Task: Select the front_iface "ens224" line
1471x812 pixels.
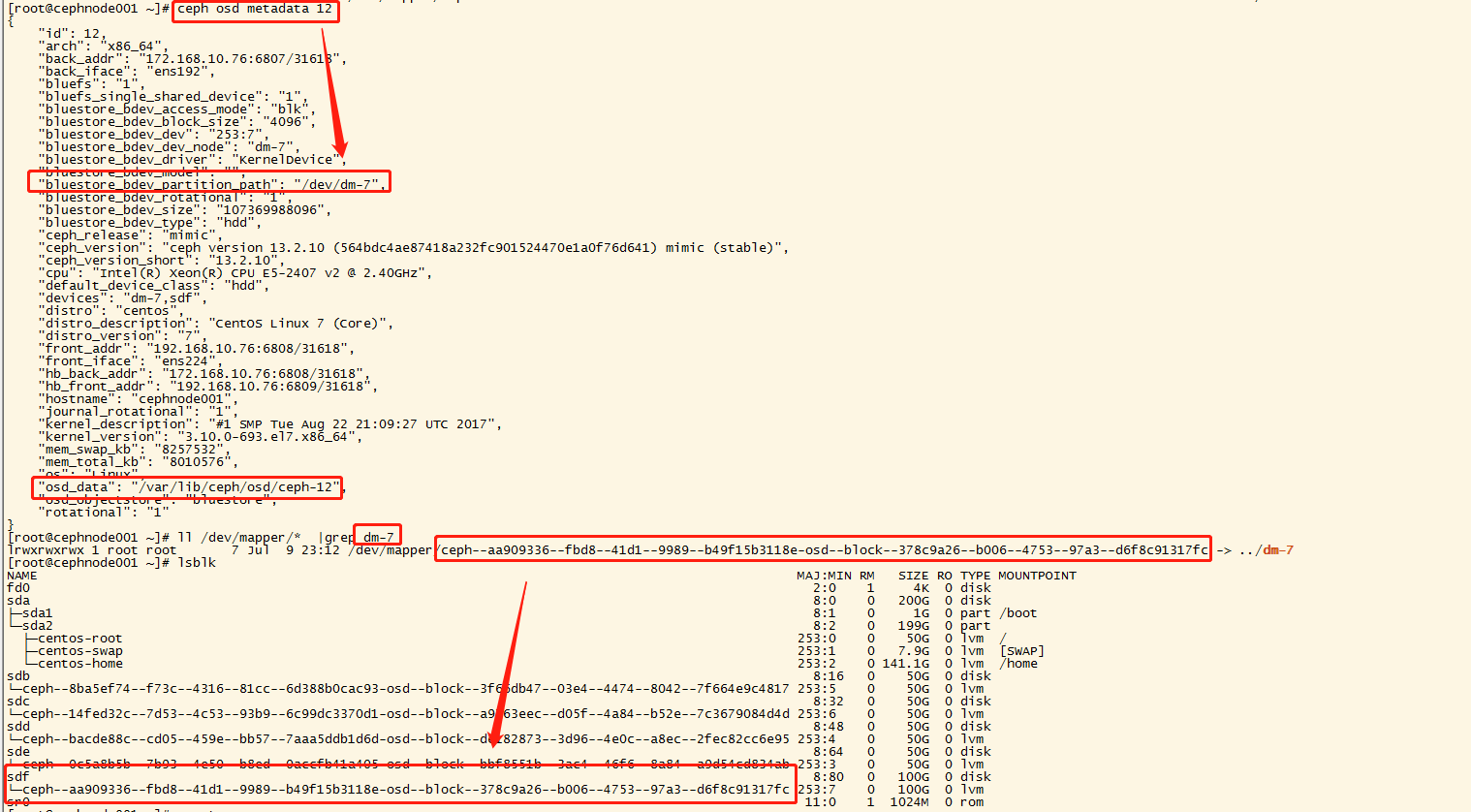Action: [131, 361]
